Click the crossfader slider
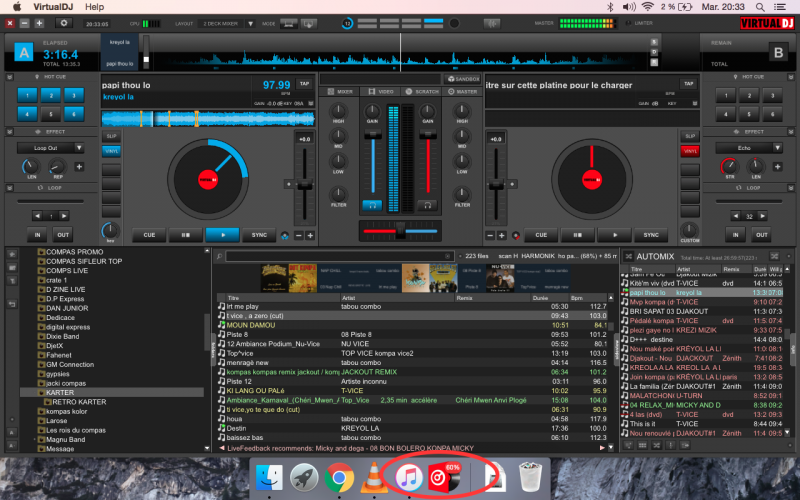Viewport: 800px width, 500px height. coord(401,231)
